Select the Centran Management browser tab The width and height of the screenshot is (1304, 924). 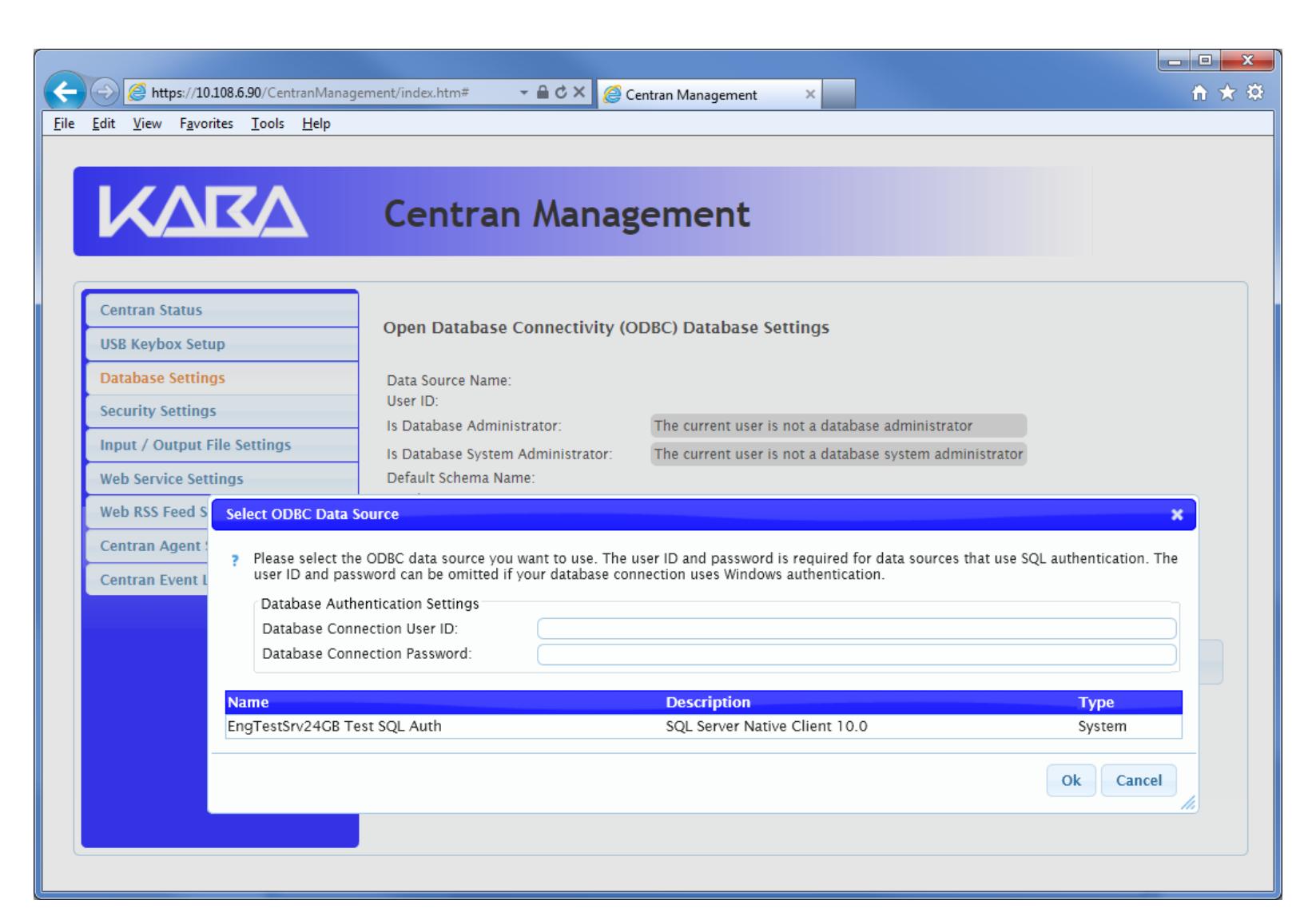709,94
